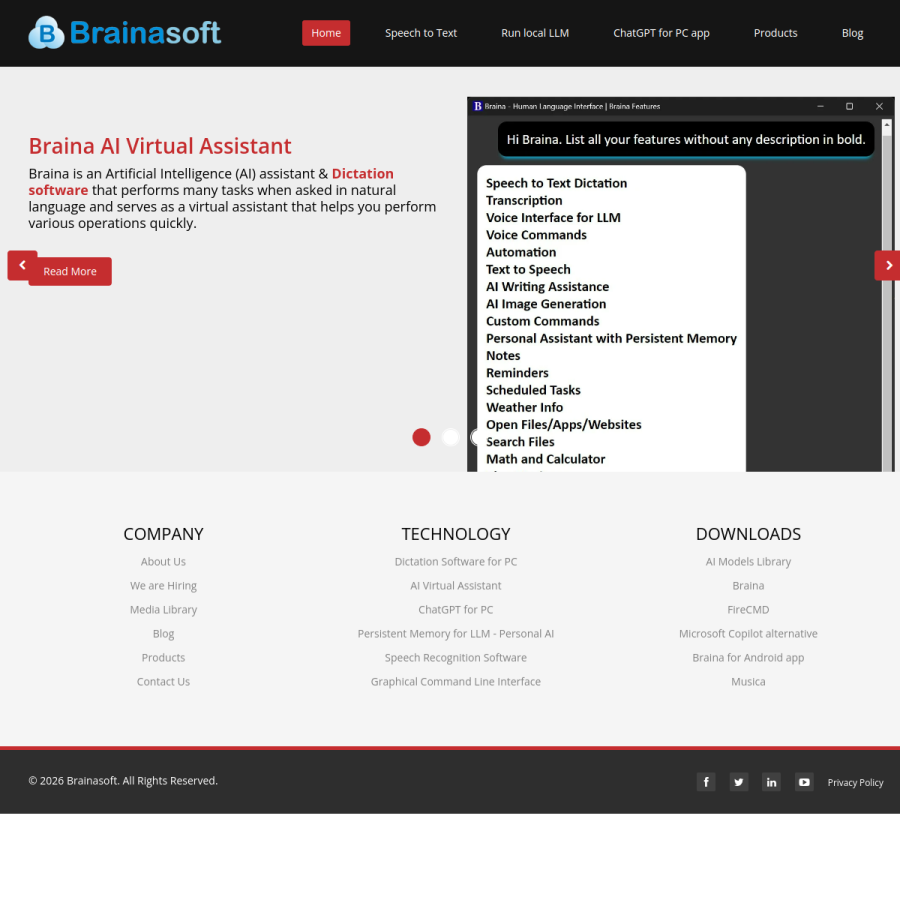Click the DOWNLOADS footer heading
This screenshot has height=900, width=900.
click(x=748, y=534)
